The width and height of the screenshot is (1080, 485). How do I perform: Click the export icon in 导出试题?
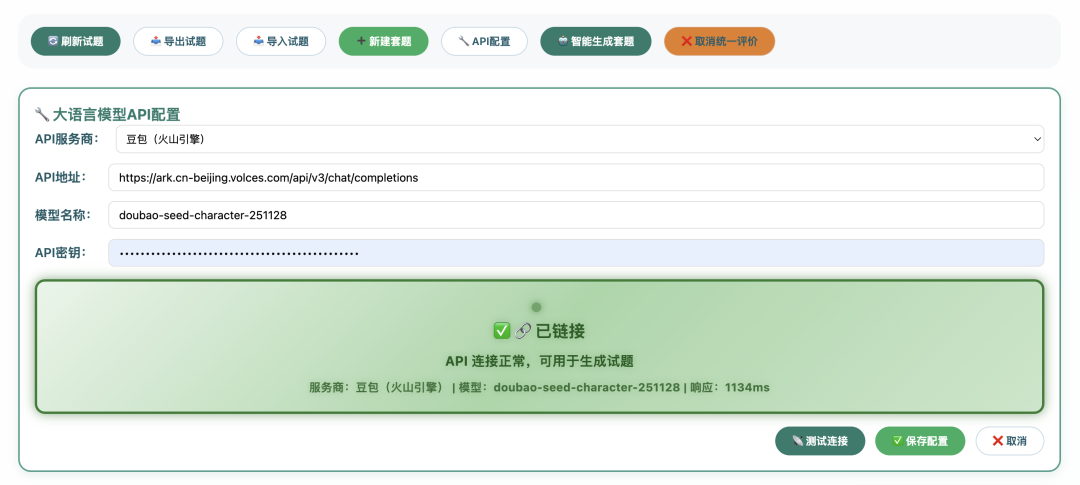point(156,41)
